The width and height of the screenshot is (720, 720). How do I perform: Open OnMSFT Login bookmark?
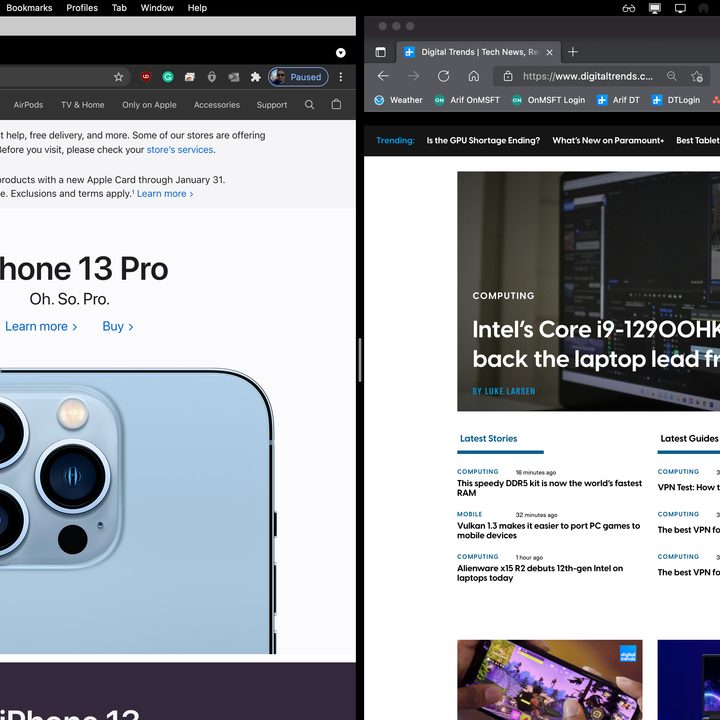coord(548,100)
